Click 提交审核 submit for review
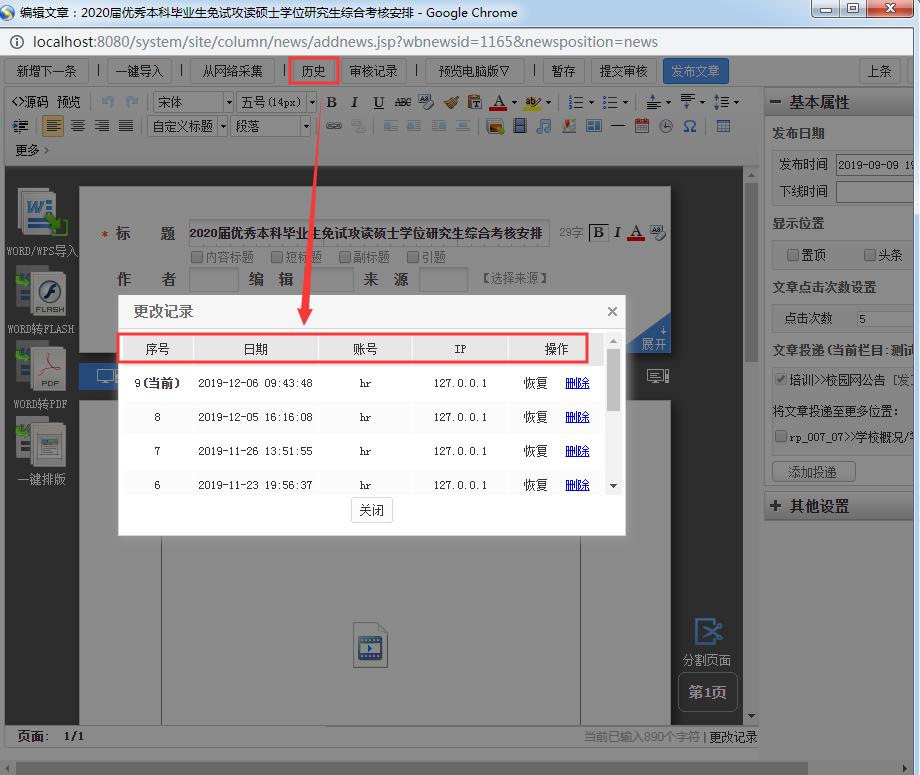Screen dimensions: 920x775 (623, 71)
